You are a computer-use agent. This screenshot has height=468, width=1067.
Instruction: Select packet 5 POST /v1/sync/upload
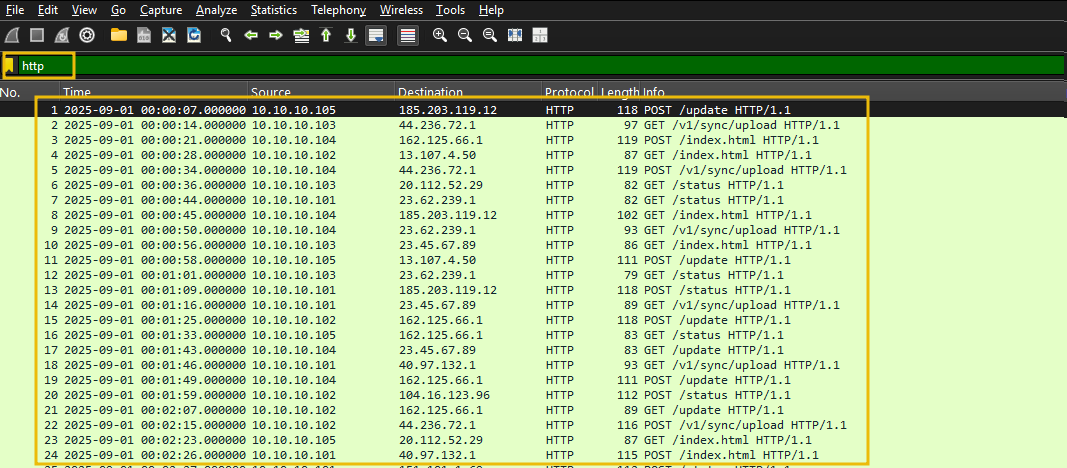pos(534,170)
